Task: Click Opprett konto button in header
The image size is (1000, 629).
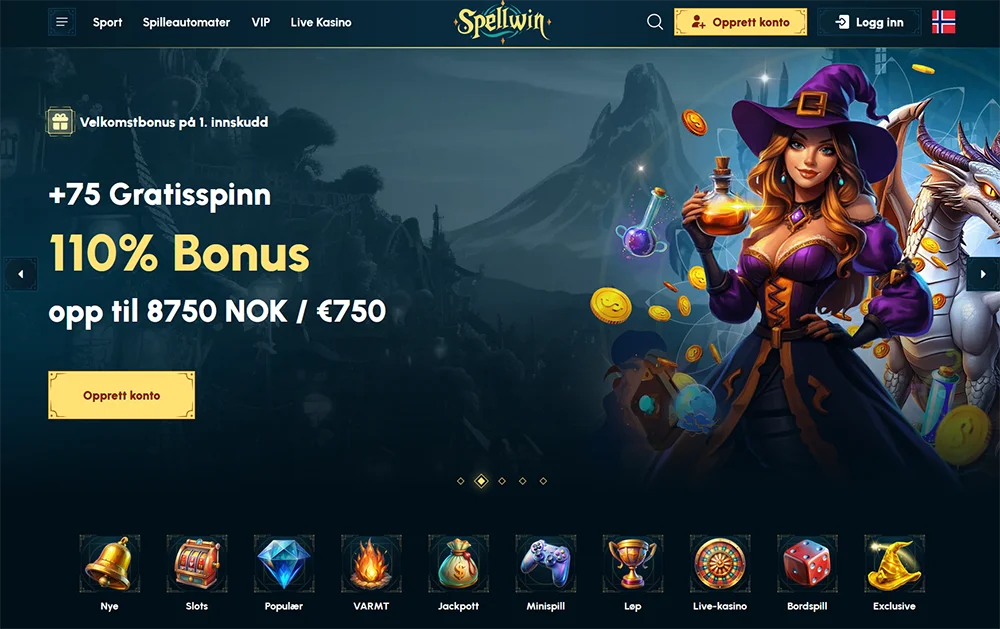Action: click(740, 22)
